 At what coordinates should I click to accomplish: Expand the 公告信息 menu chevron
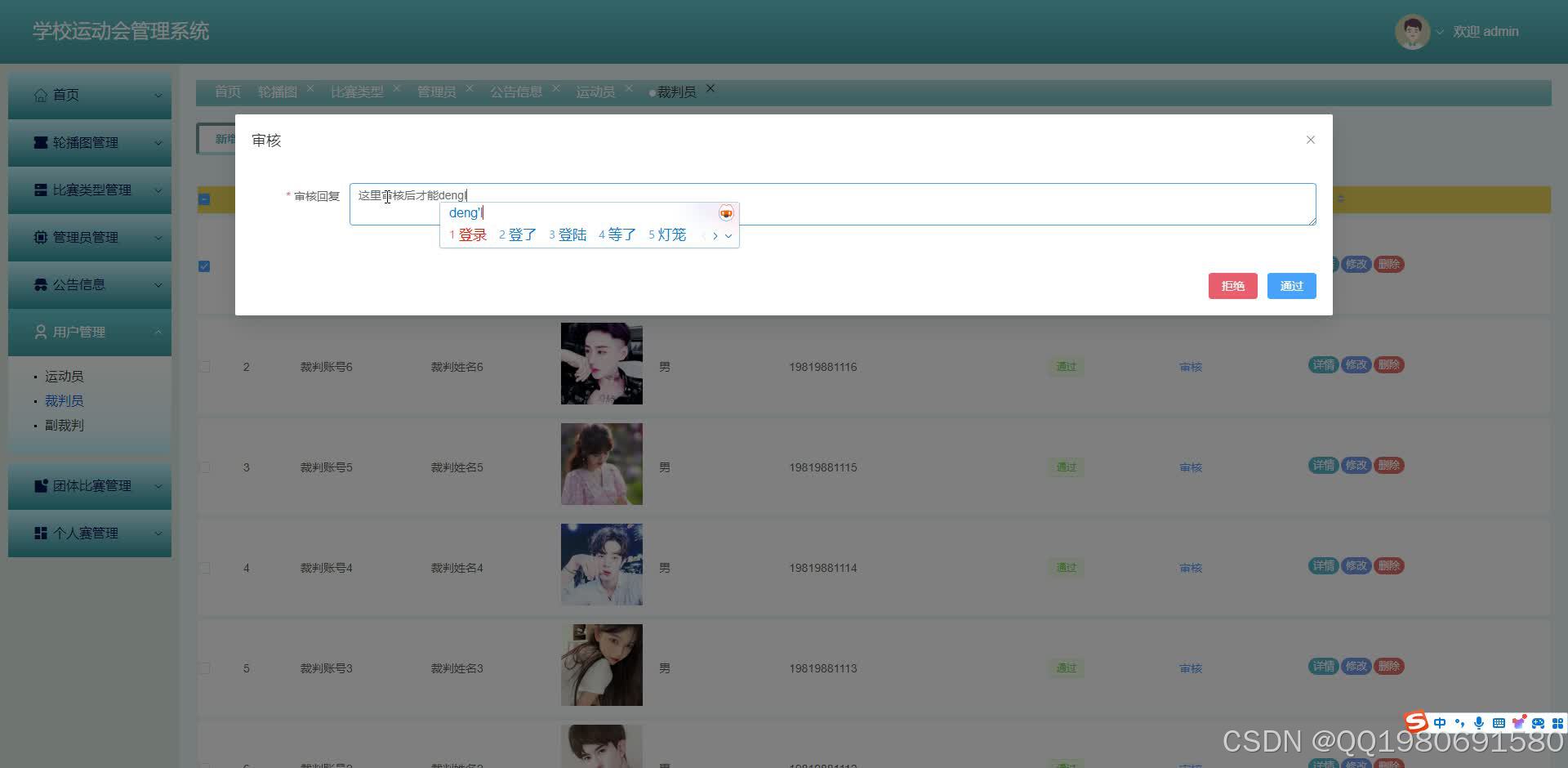[158, 285]
